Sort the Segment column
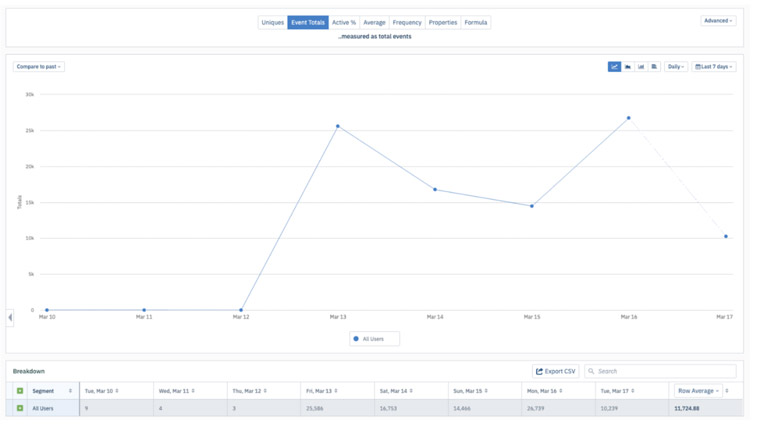This screenshot has height=434, width=760. [x=70, y=391]
